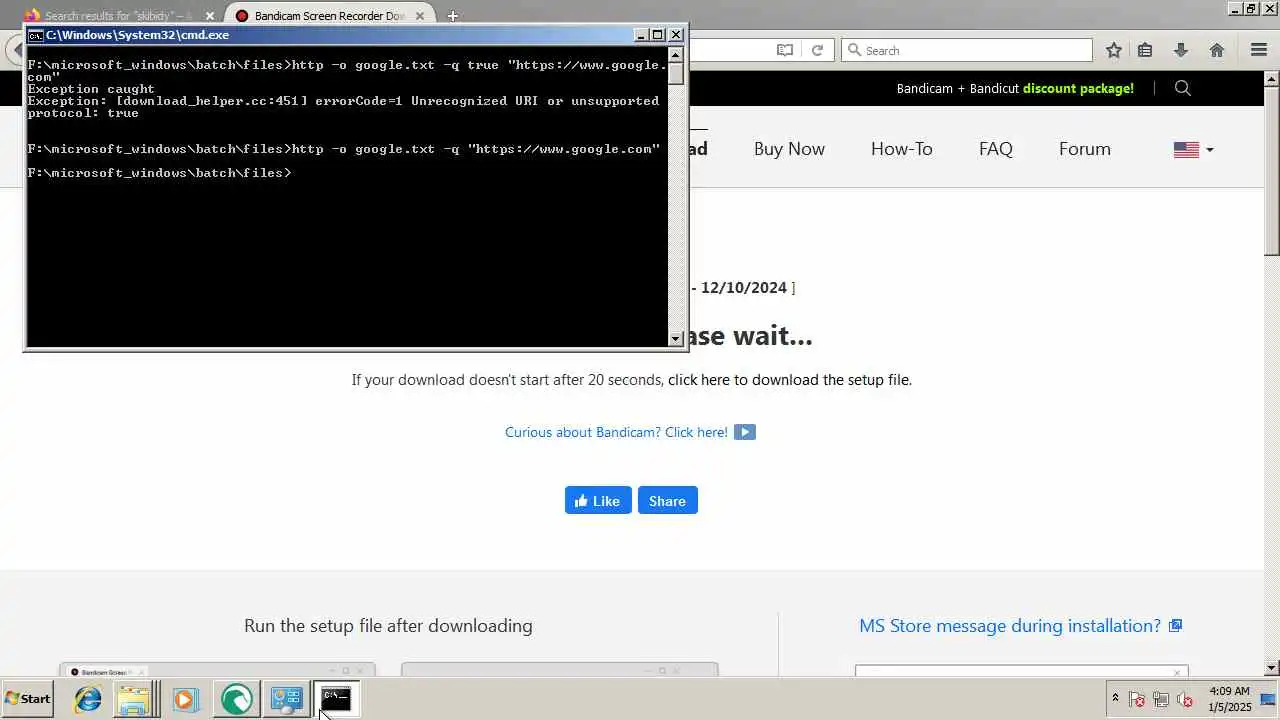Click the Facebook Share button

(x=667, y=501)
